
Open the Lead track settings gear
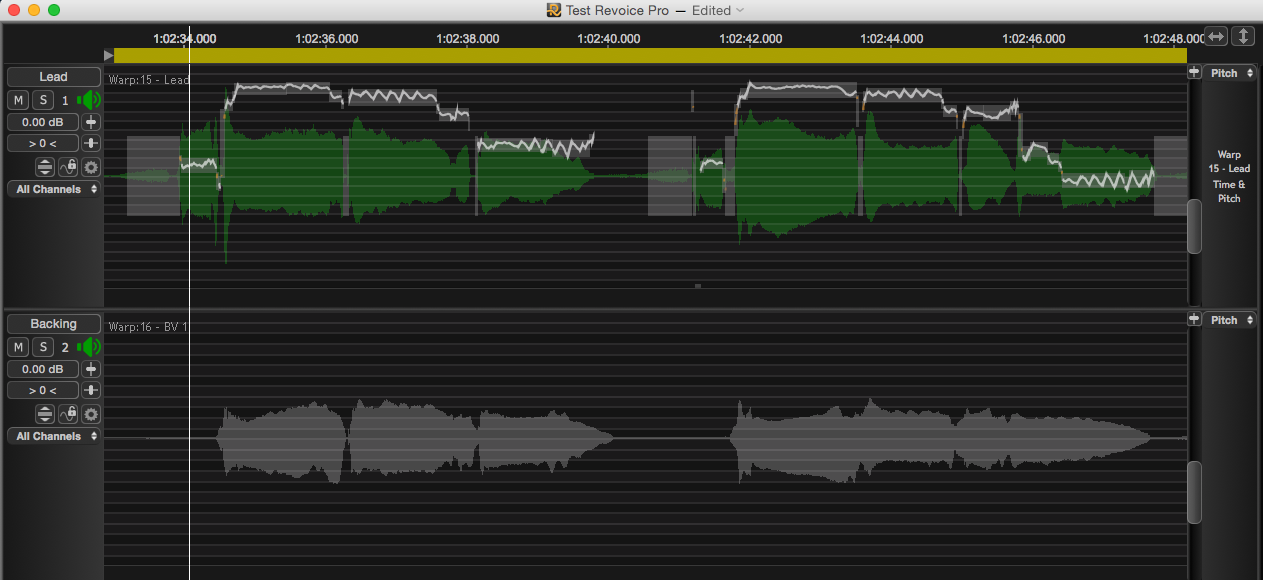point(90,167)
